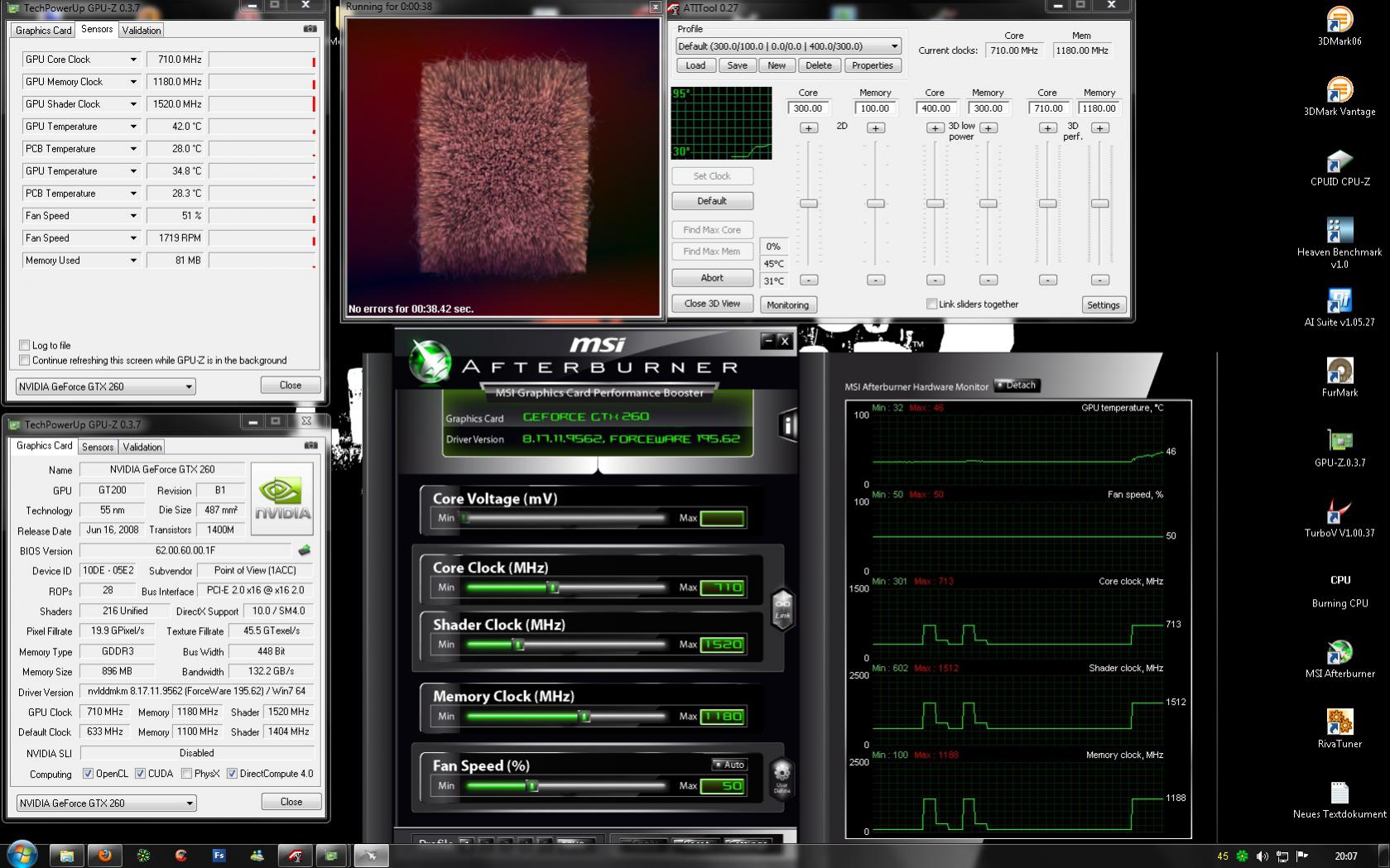
Task: Click the Fan Speed slider handle in Afterburner
Action: tap(533, 786)
